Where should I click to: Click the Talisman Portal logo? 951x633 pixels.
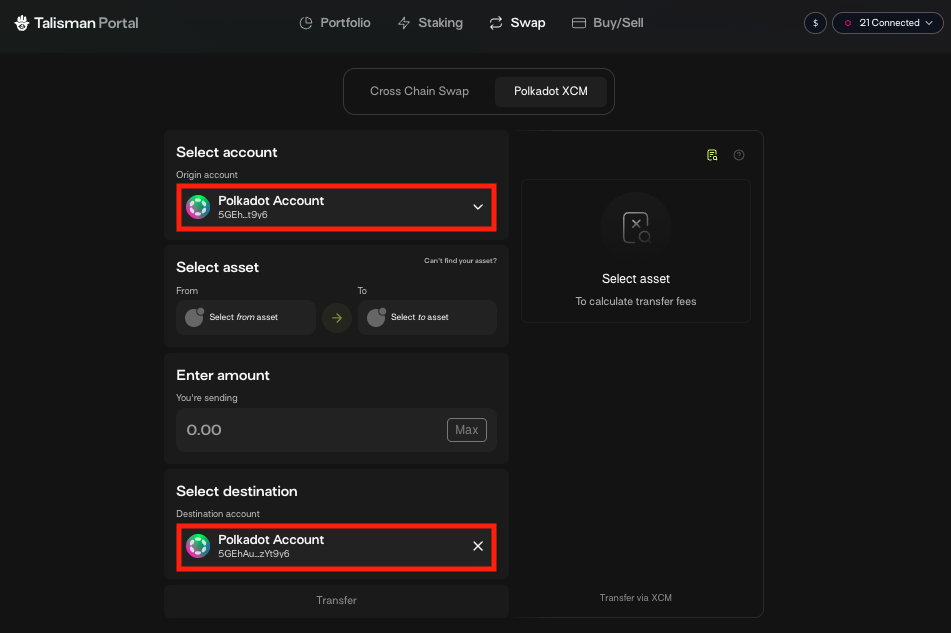[76, 23]
